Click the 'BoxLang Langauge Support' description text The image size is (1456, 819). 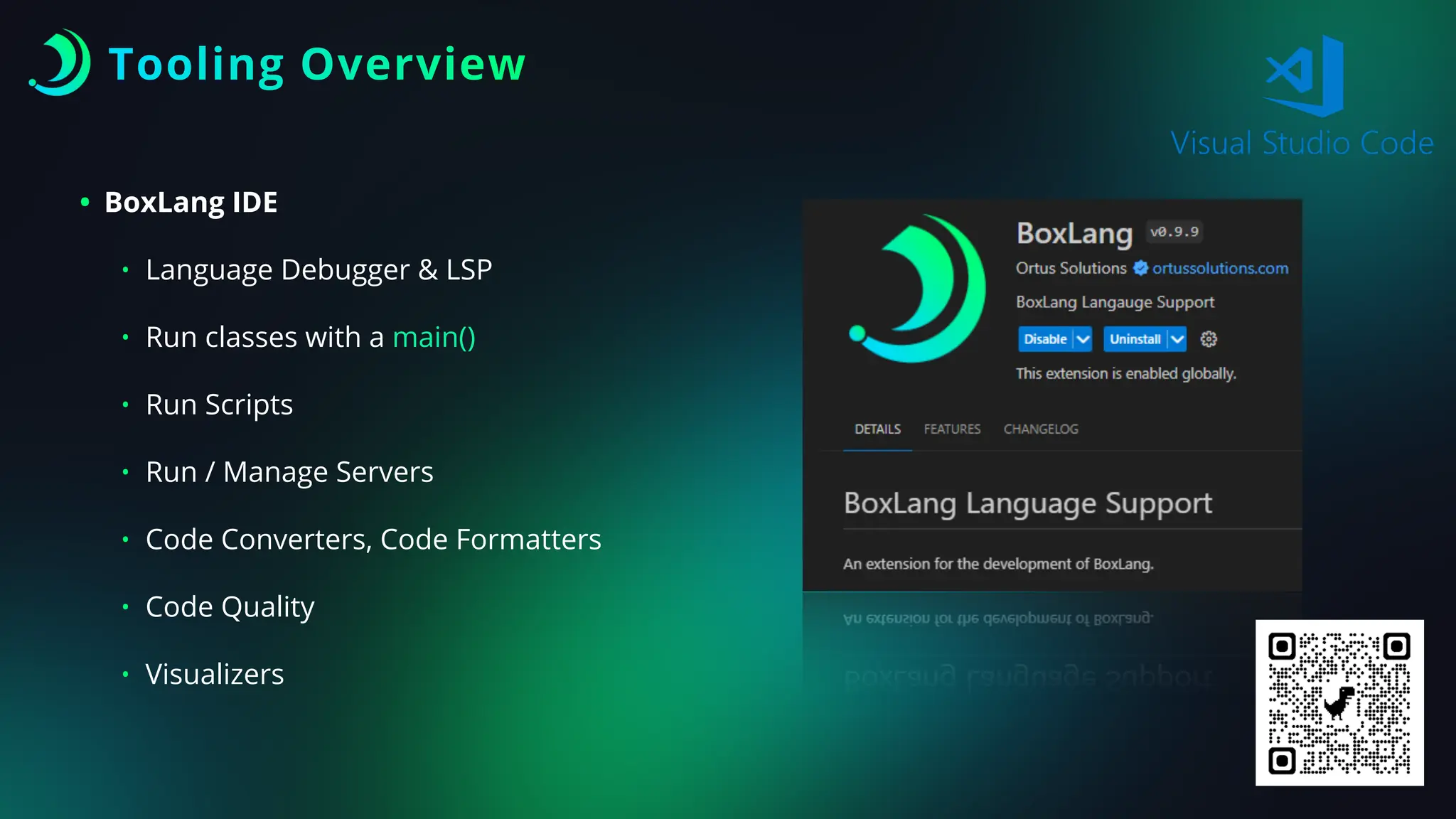[1115, 302]
